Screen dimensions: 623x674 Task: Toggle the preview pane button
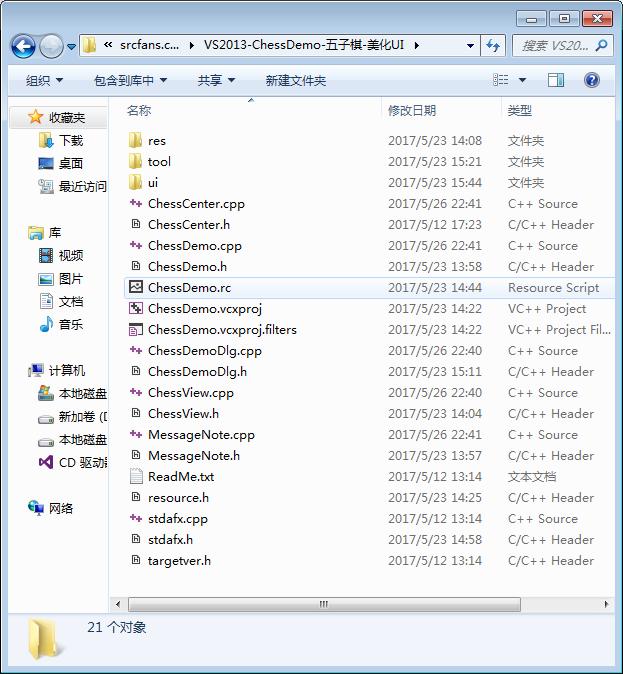(x=556, y=80)
